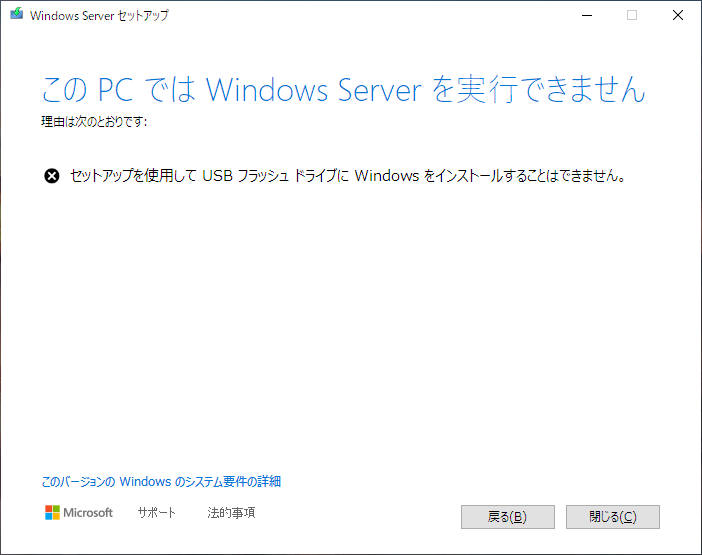Click the Microsoft four-color logo
702x555 pixels.
pyautogui.click(x=52, y=512)
